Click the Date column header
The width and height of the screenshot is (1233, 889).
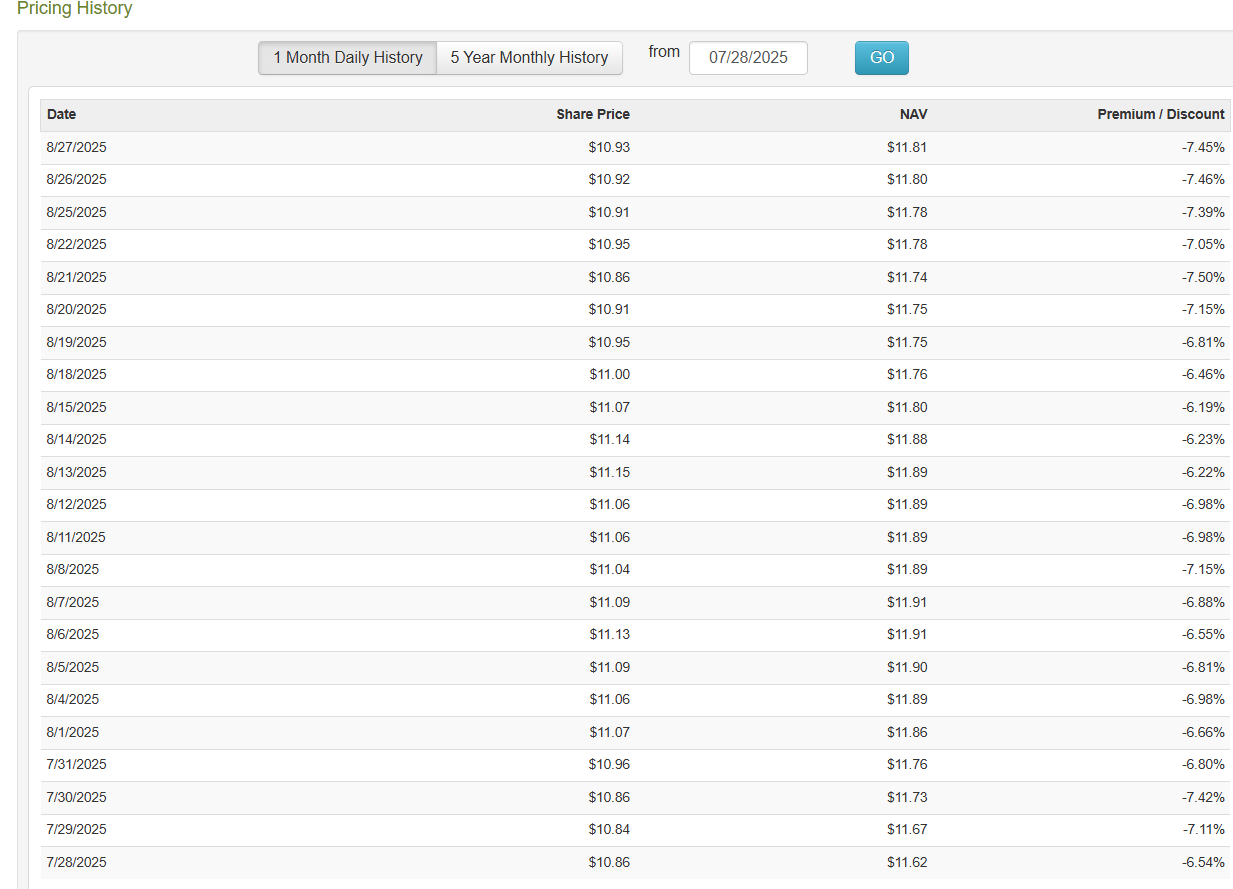61,115
